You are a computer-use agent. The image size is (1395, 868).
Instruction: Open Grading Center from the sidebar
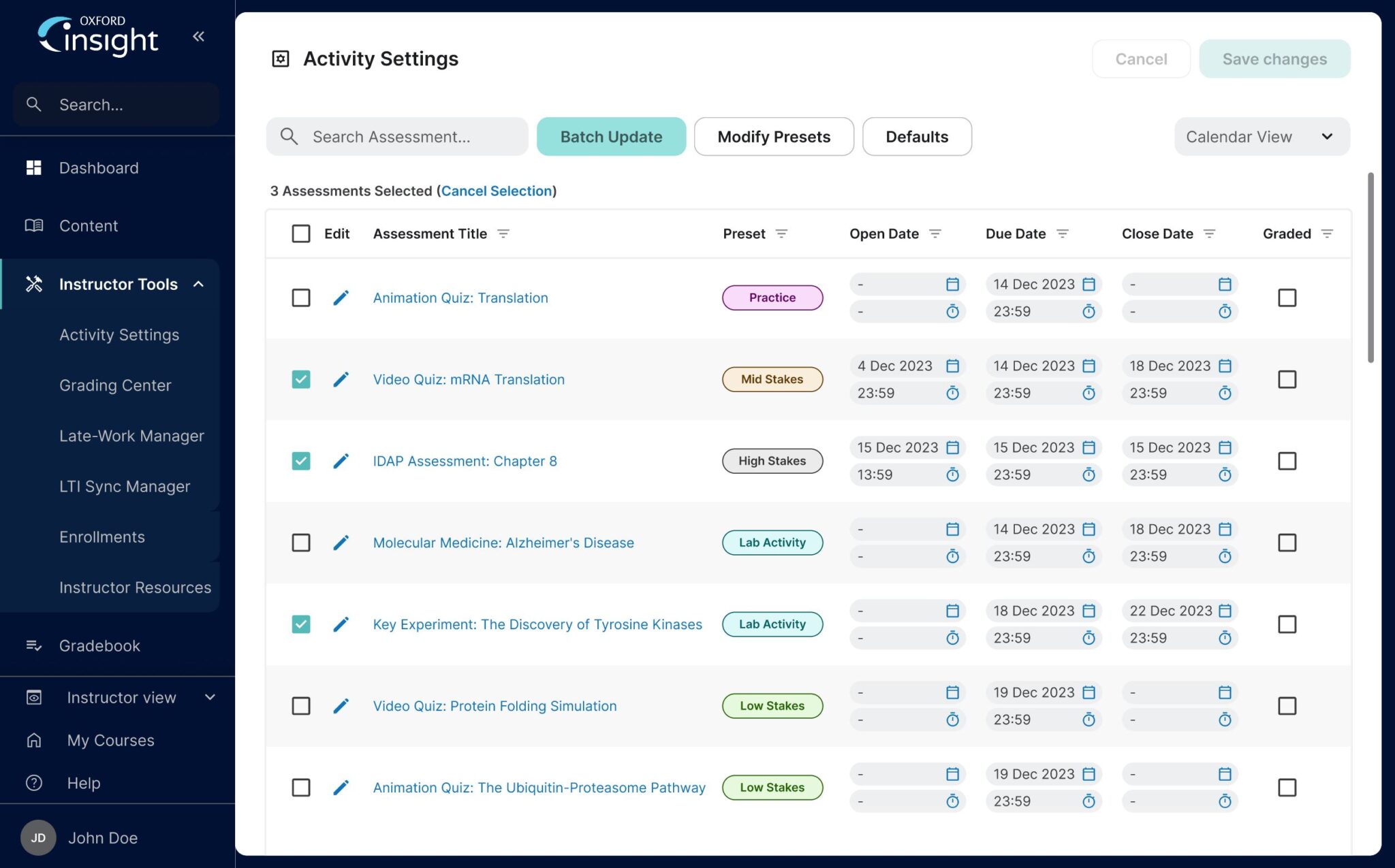tap(115, 385)
